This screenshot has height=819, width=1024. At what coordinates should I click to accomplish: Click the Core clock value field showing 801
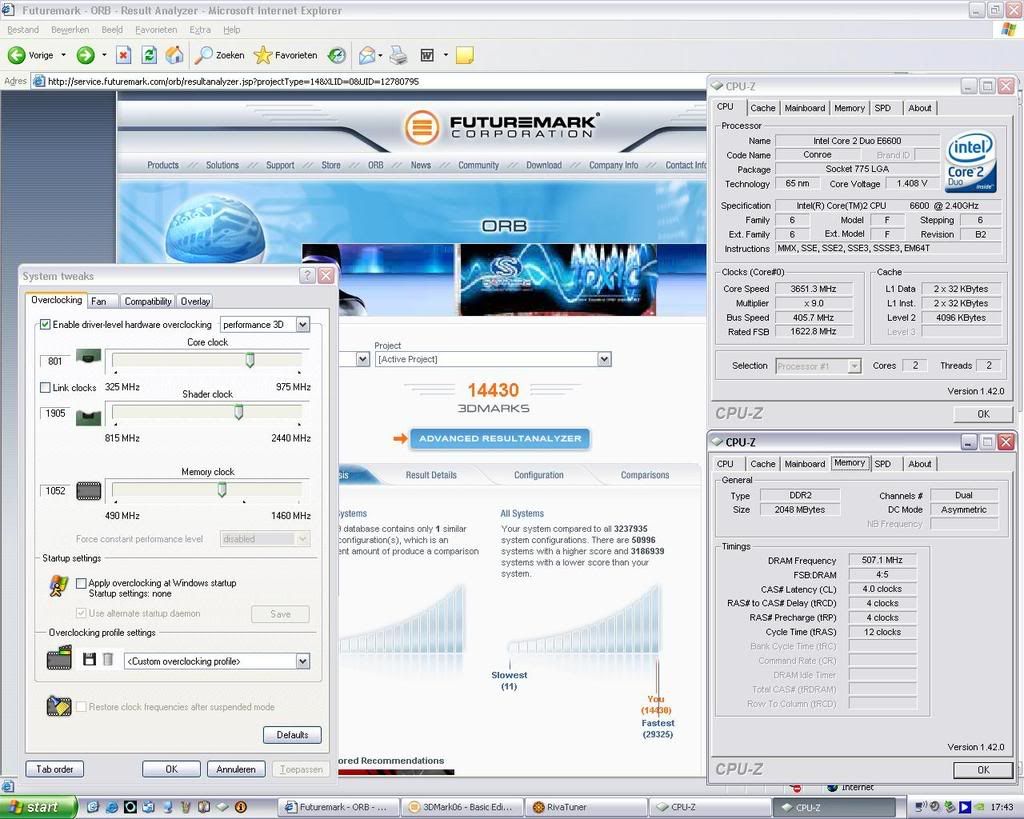(x=55, y=361)
